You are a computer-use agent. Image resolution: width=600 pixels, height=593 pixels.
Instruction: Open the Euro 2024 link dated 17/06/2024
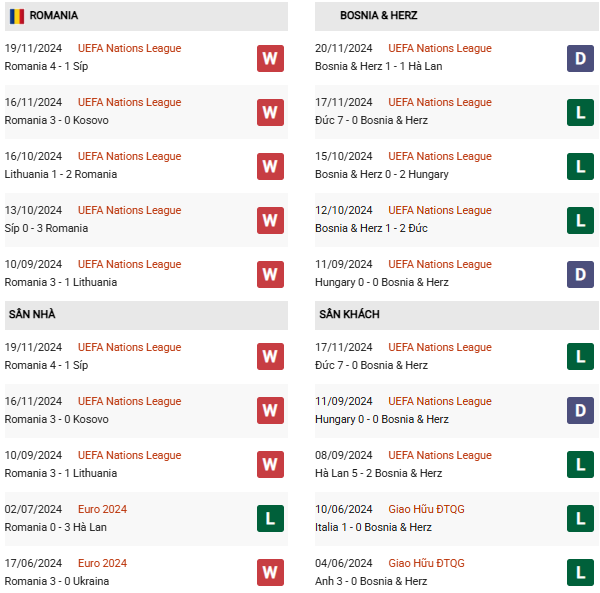coord(102,563)
